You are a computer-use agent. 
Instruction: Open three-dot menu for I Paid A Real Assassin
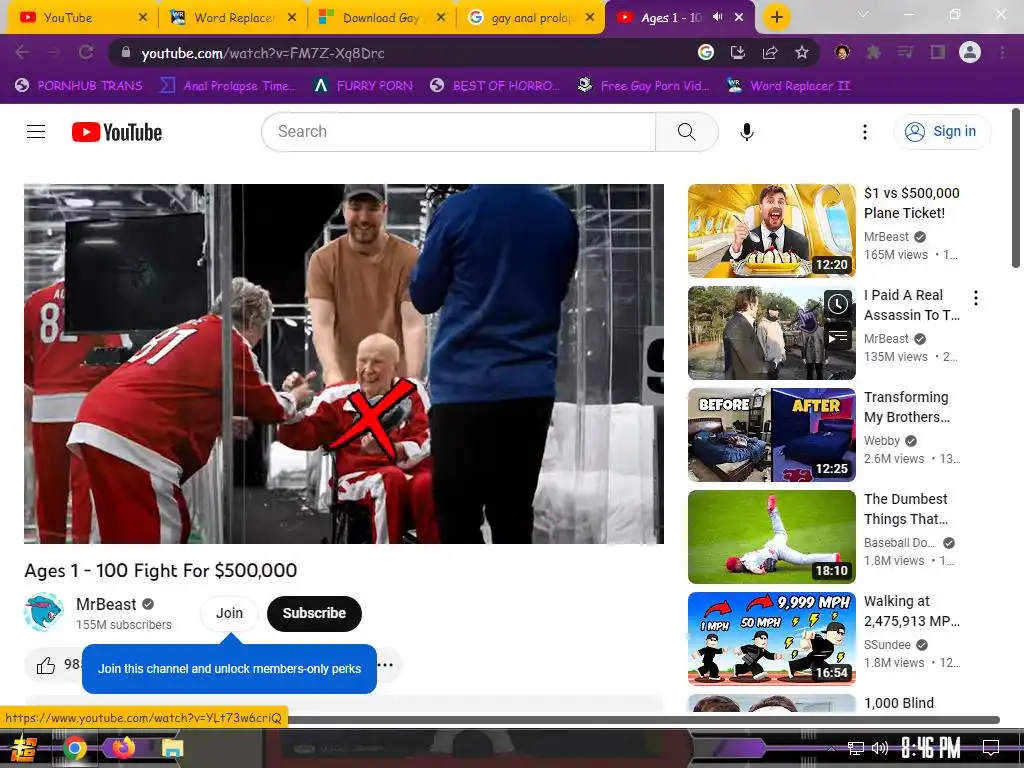click(x=976, y=298)
